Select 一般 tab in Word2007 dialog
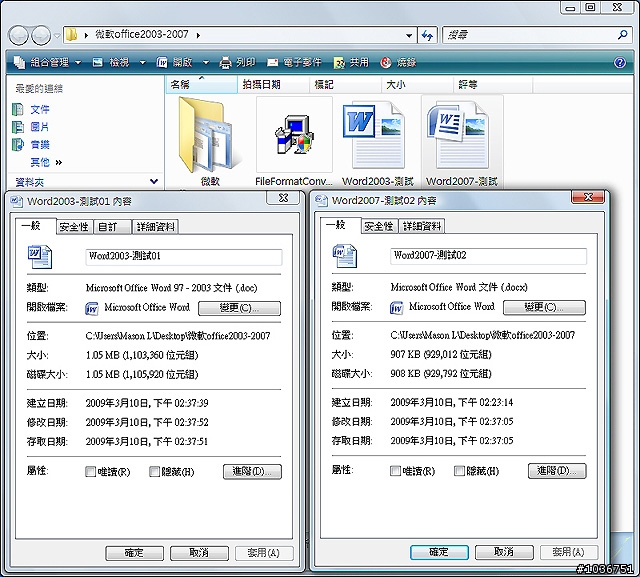Viewport: 640px width, 577px height. [x=340, y=225]
